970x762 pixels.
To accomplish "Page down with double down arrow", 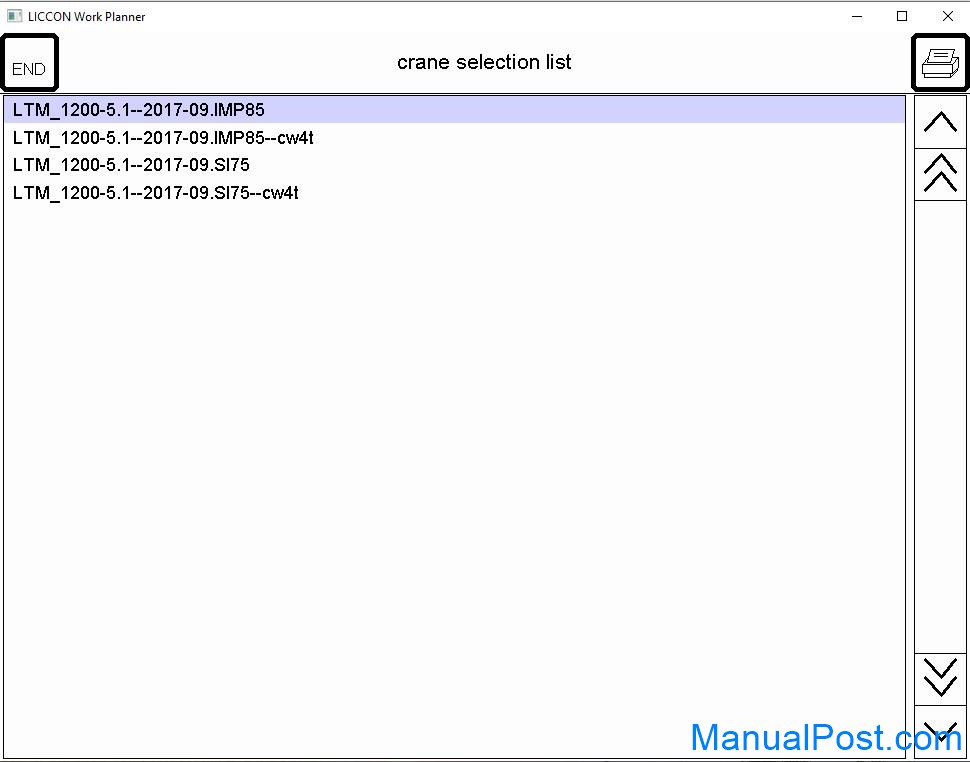I will (x=940, y=679).
